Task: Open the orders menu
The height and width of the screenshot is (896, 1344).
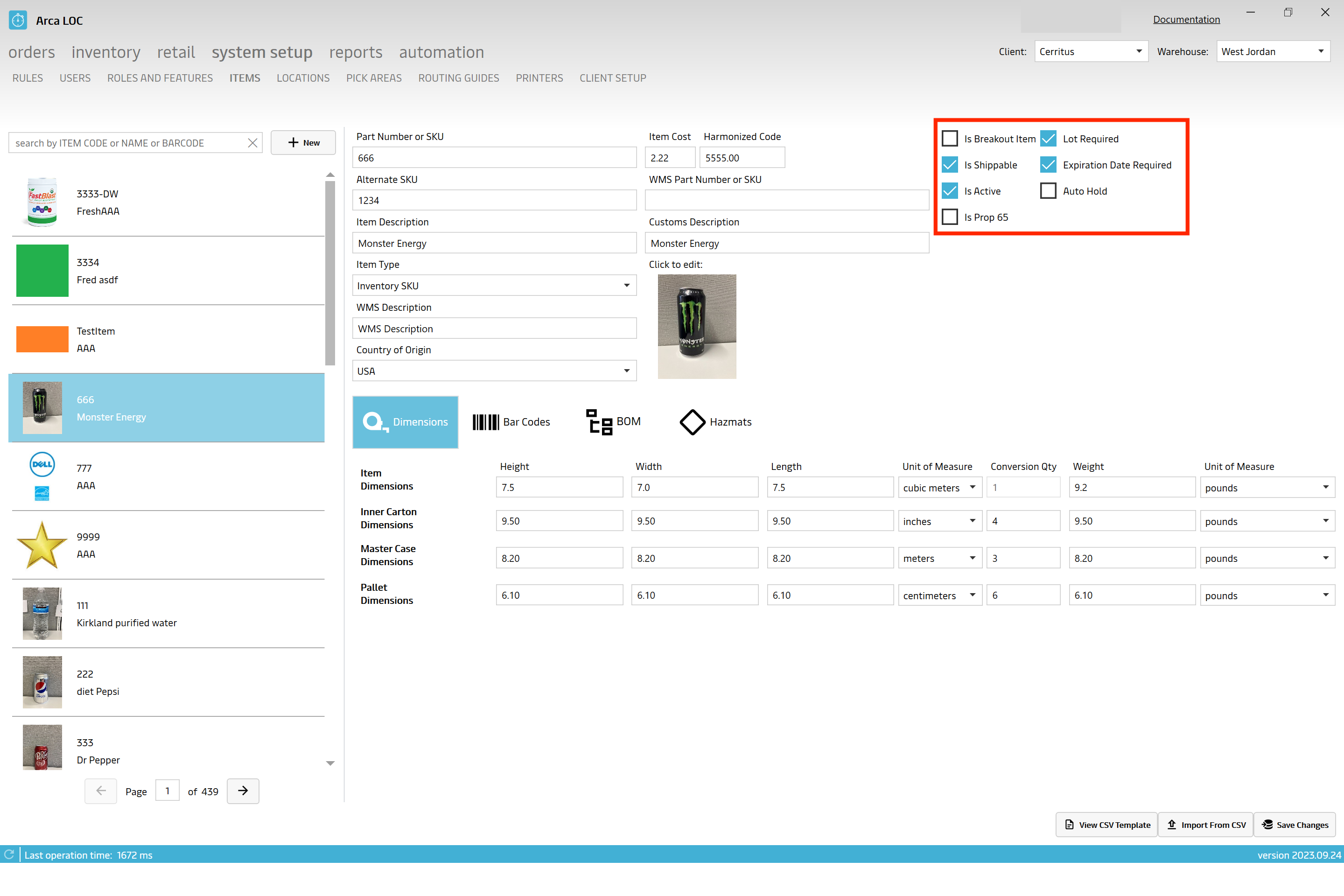Action: tap(32, 52)
